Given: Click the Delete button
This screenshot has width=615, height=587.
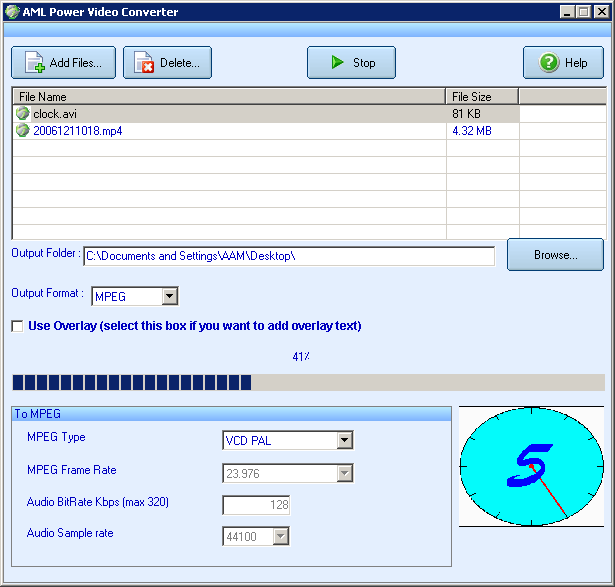Looking at the screenshot, I should point(167,63).
